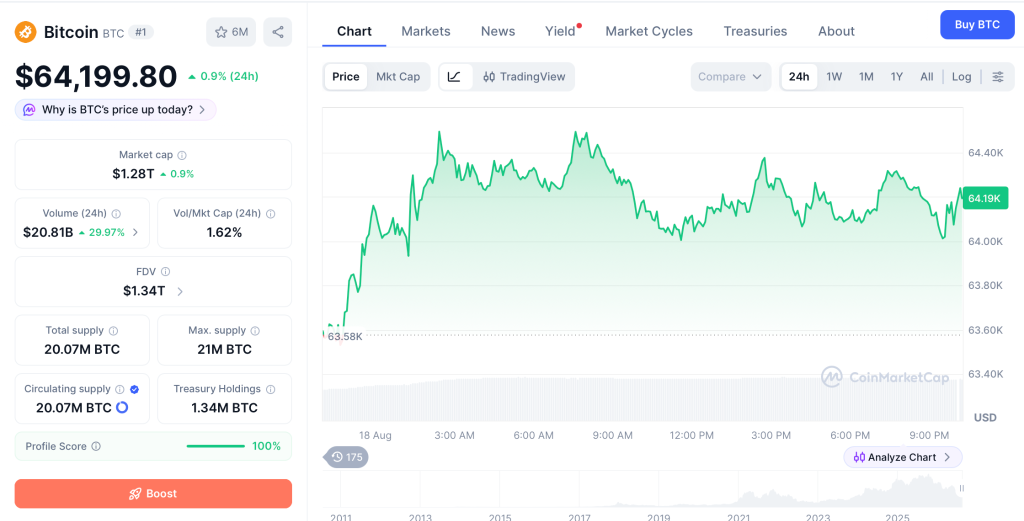Switch to the Treasuries tab
This screenshot has width=1024, height=521.
click(x=755, y=31)
